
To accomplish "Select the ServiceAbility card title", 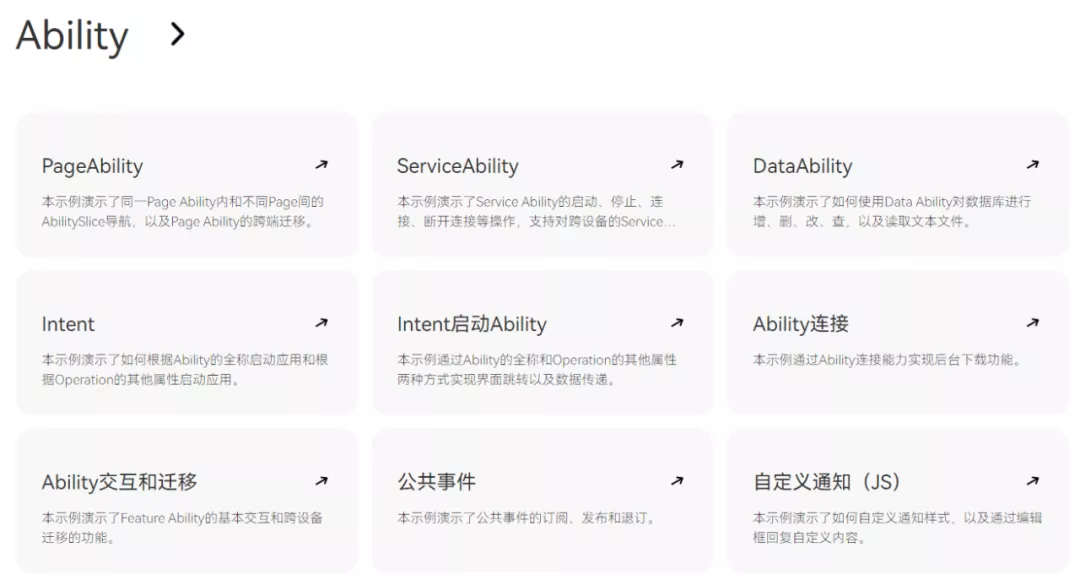I will (x=457, y=166).
